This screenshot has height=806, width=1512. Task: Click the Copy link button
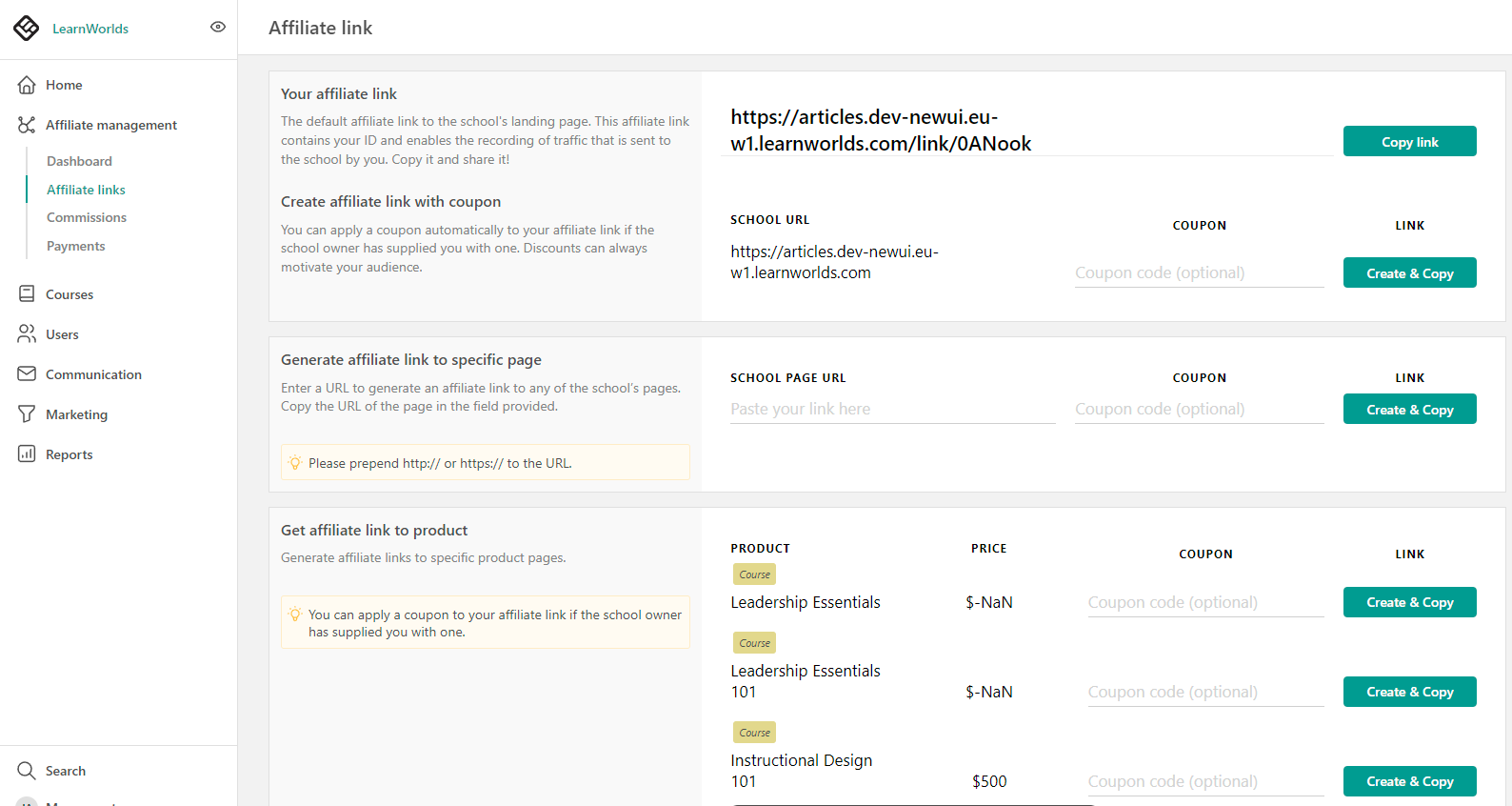pos(1409,141)
